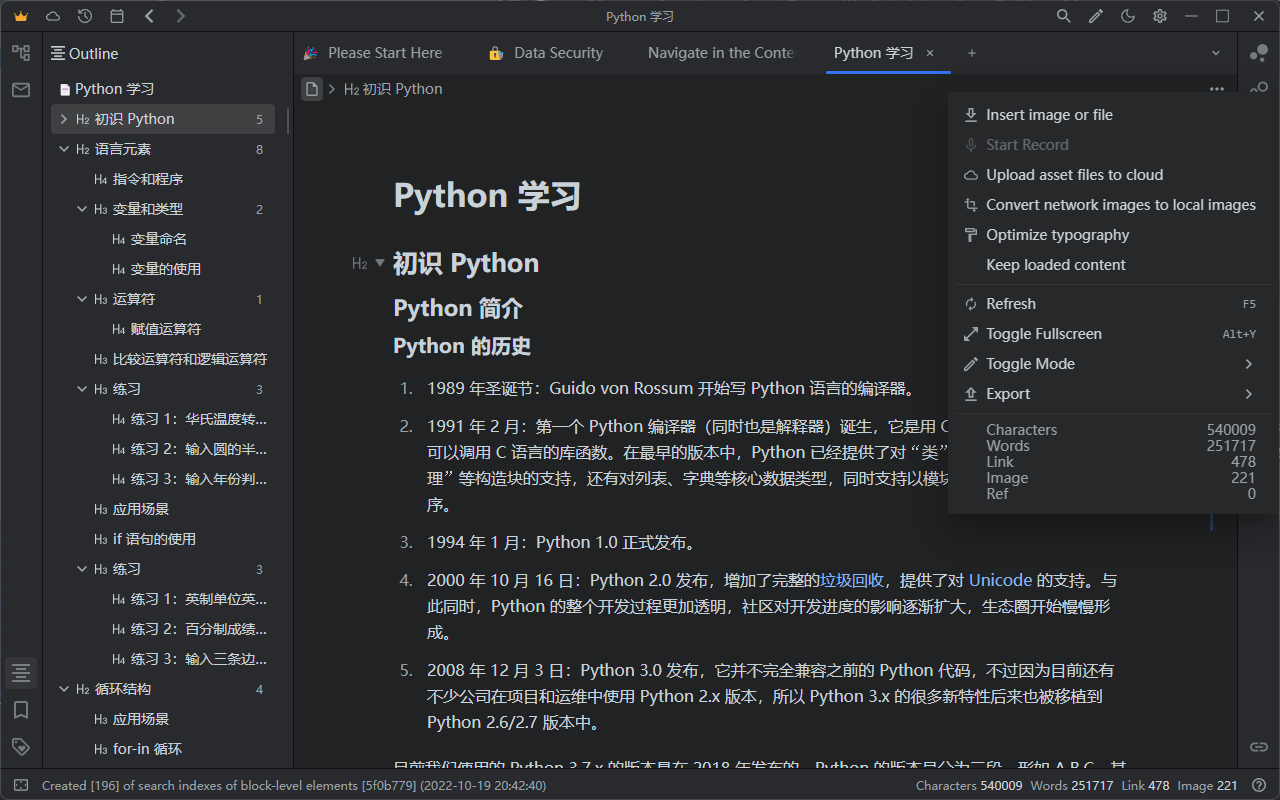Collapse the 循环结构 outline section

tap(64, 689)
